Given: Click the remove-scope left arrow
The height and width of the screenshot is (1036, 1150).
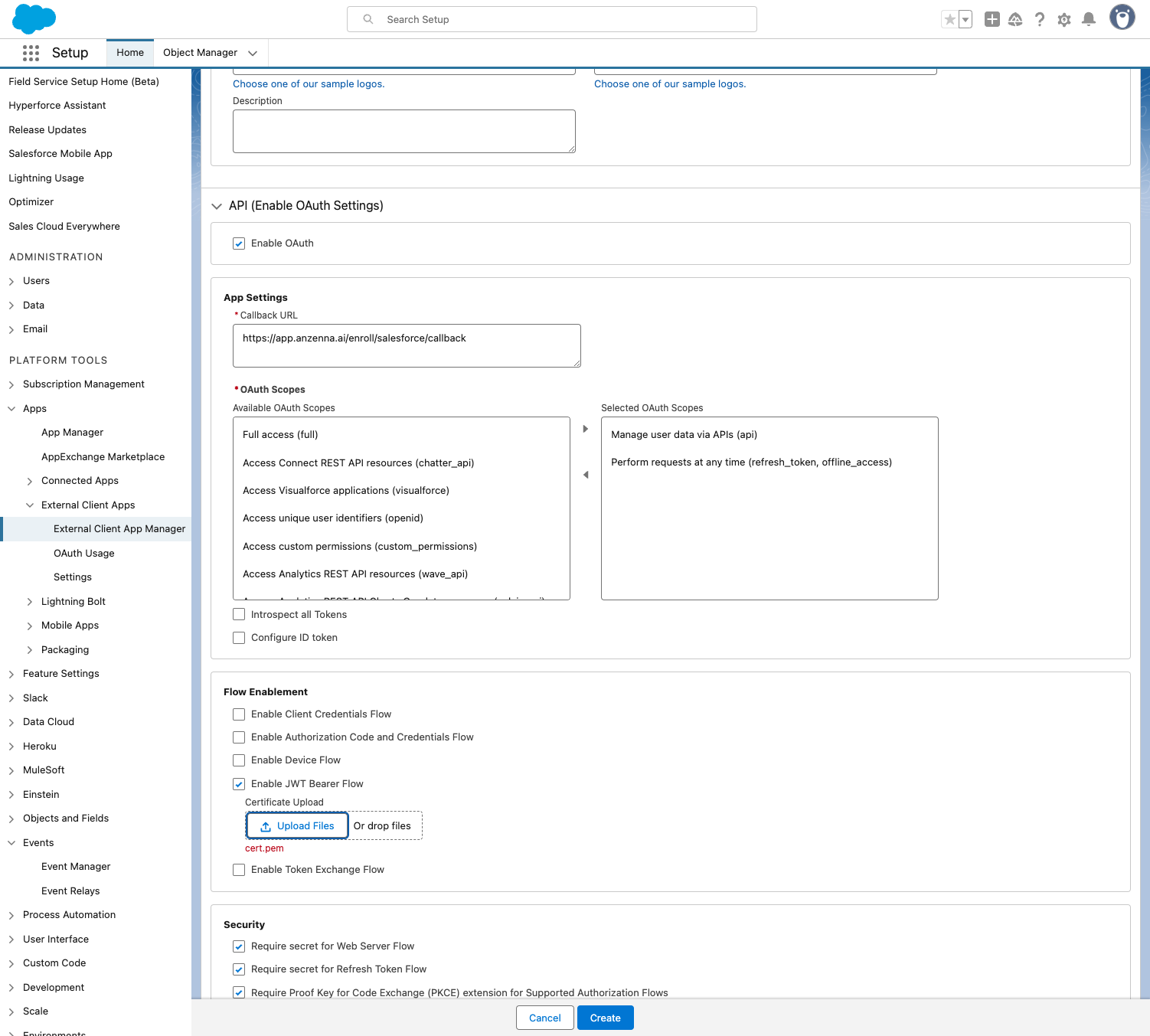Looking at the screenshot, I should click(586, 475).
